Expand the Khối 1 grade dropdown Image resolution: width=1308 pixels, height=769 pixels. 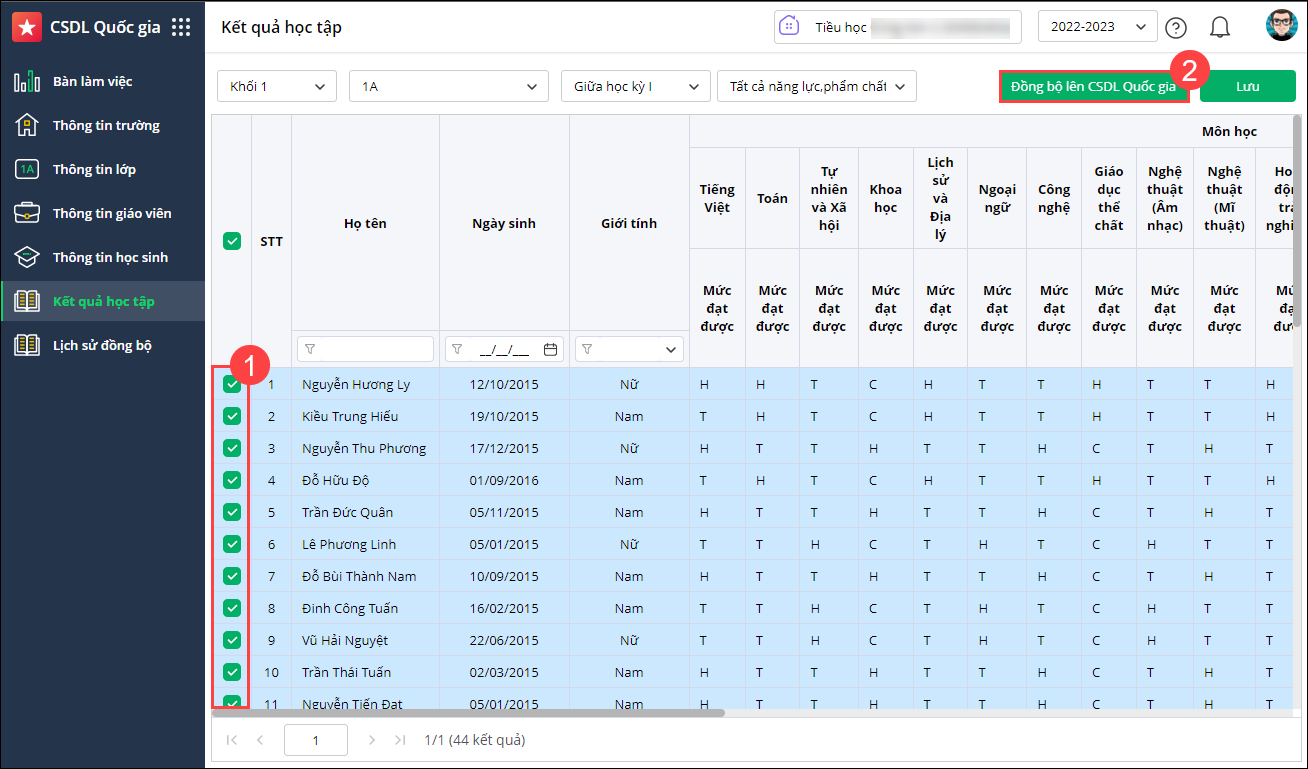[277, 87]
